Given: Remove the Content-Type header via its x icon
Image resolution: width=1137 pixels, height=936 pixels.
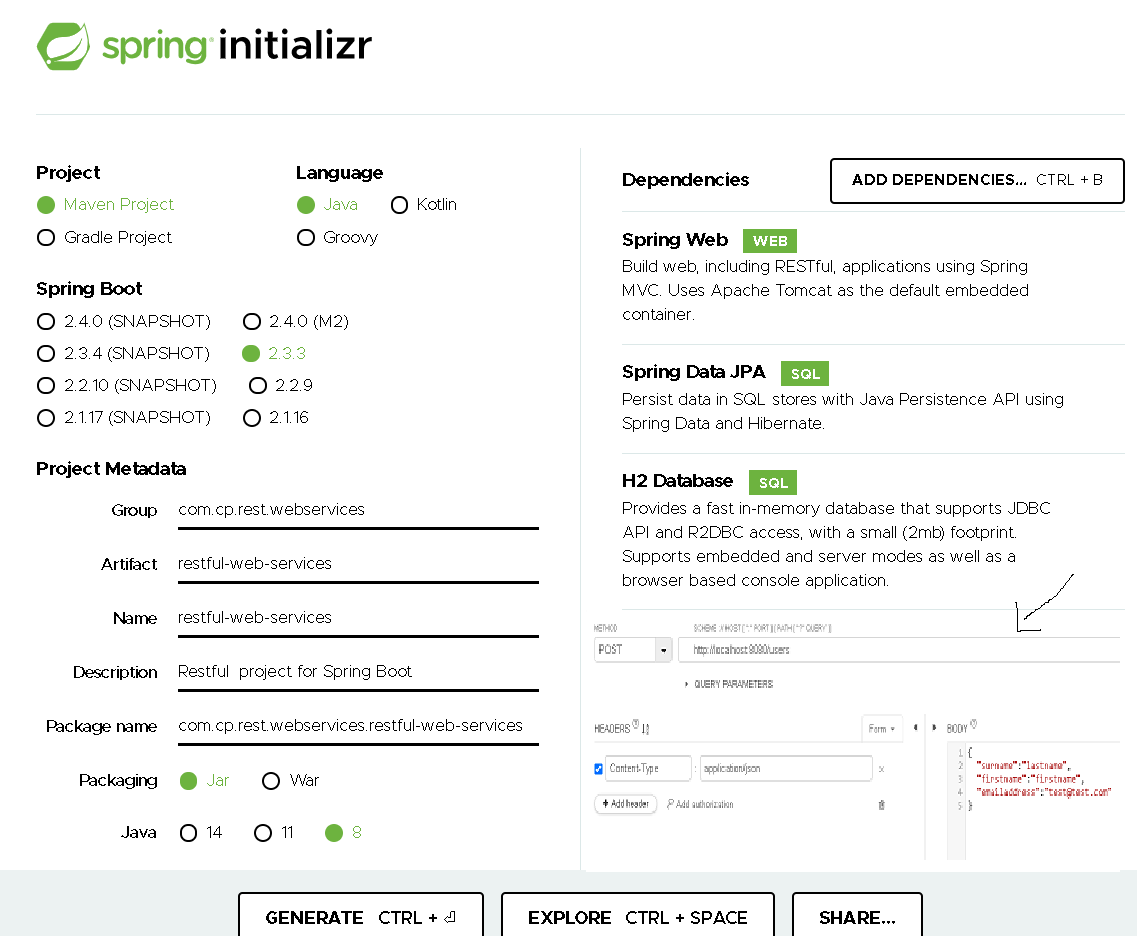Looking at the screenshot, I should pyautogui.click(x=880, y=768).
